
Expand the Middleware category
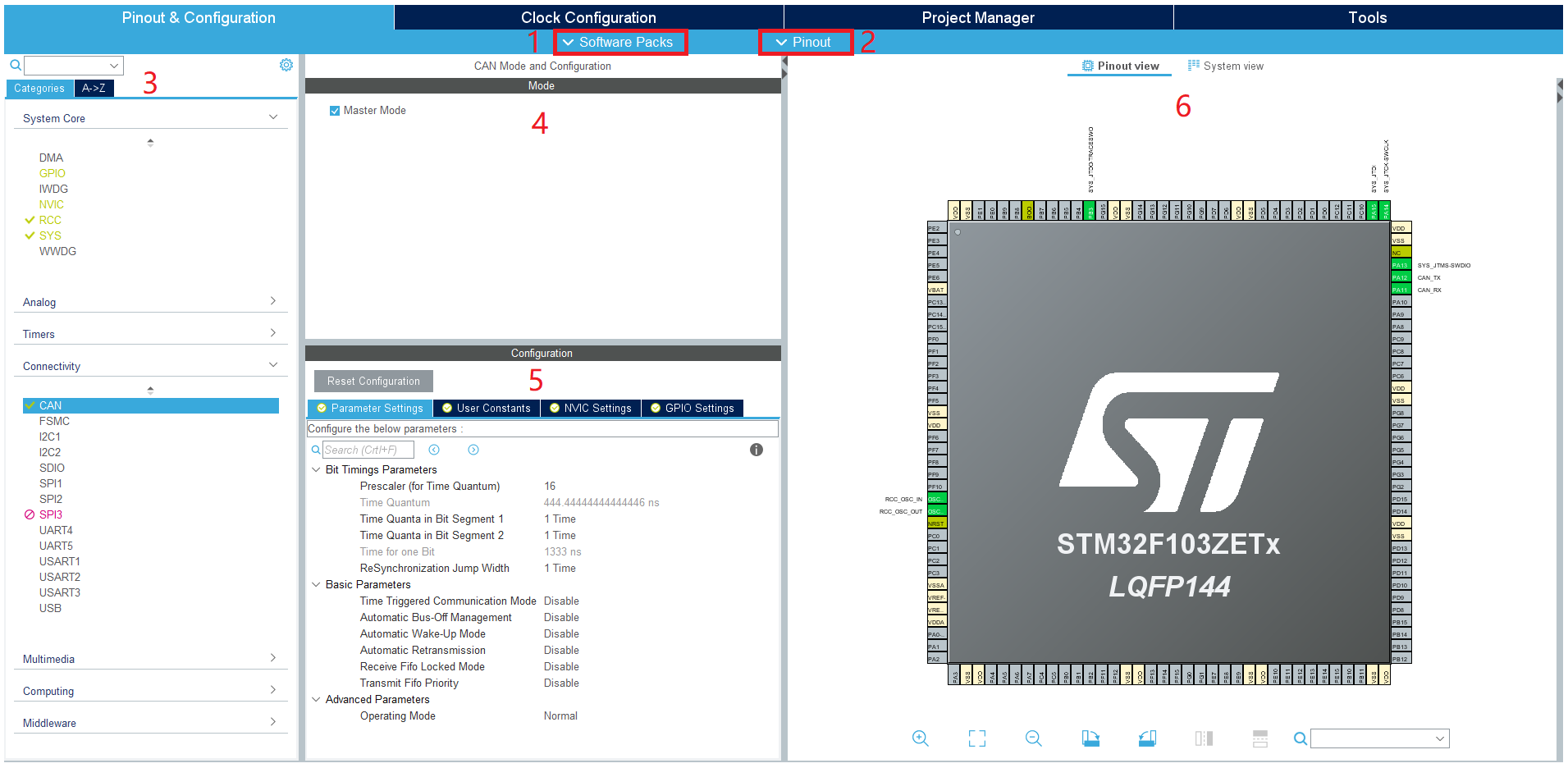pyautogui.click(x=273, y=722)
